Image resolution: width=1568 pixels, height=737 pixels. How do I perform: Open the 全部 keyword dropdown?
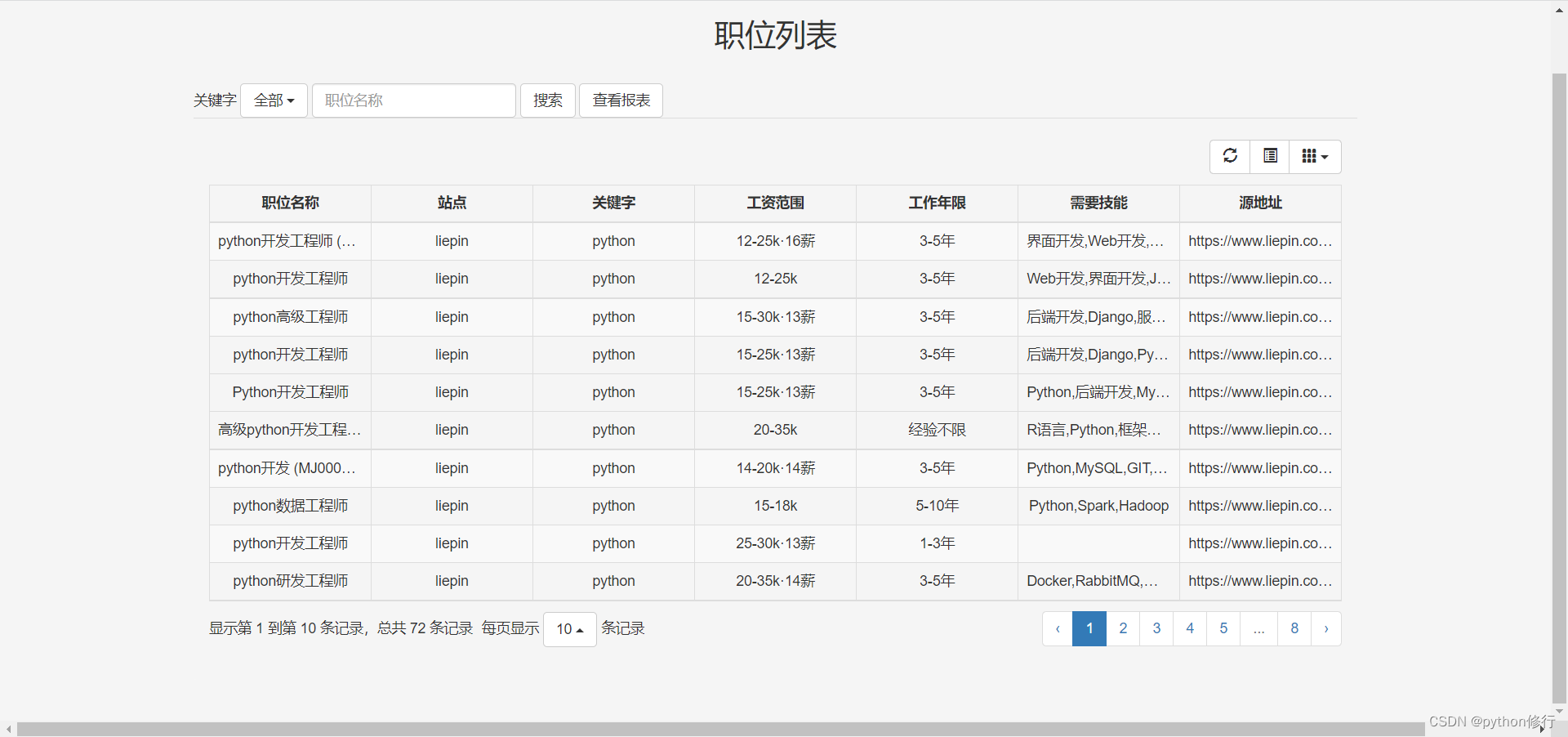[274, 100]
